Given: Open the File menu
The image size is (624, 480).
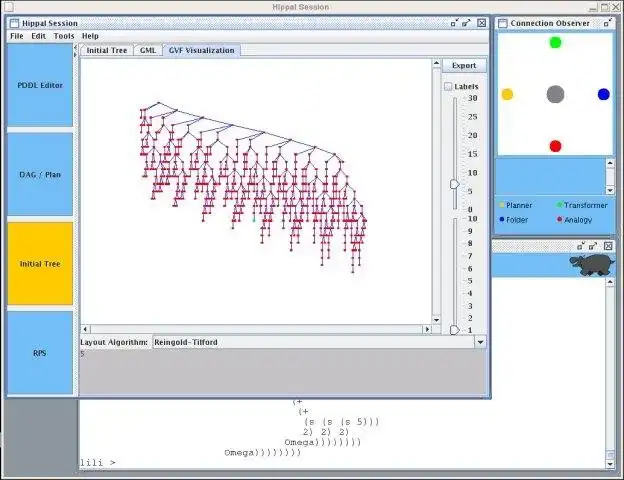Looking at the screenshot, I should [17, 36].
